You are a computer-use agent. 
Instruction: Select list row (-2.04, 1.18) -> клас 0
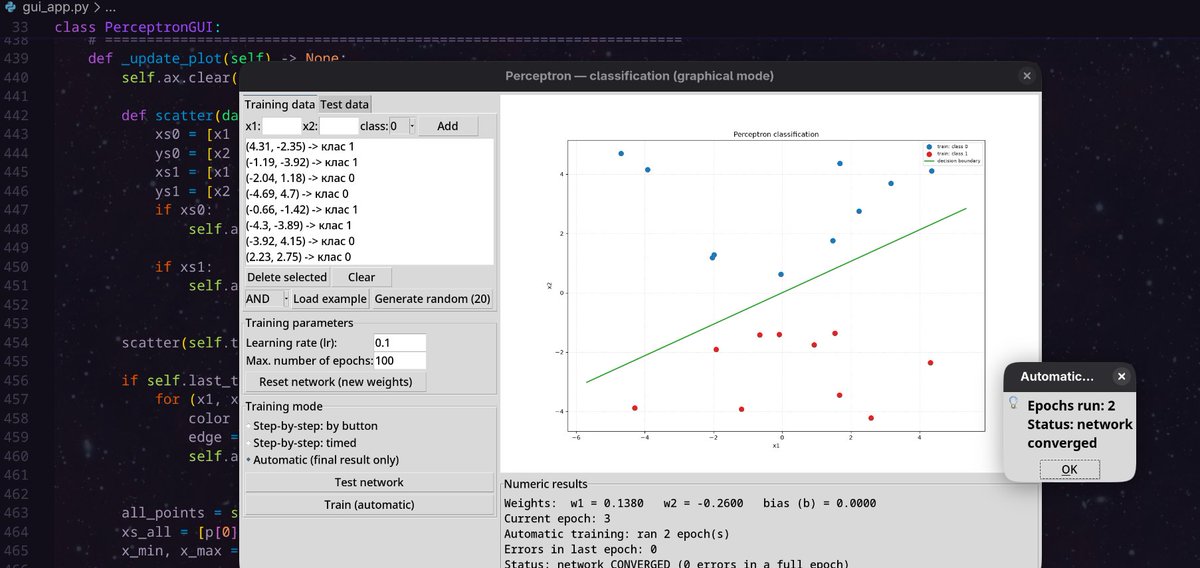click(x=369, y=178)
